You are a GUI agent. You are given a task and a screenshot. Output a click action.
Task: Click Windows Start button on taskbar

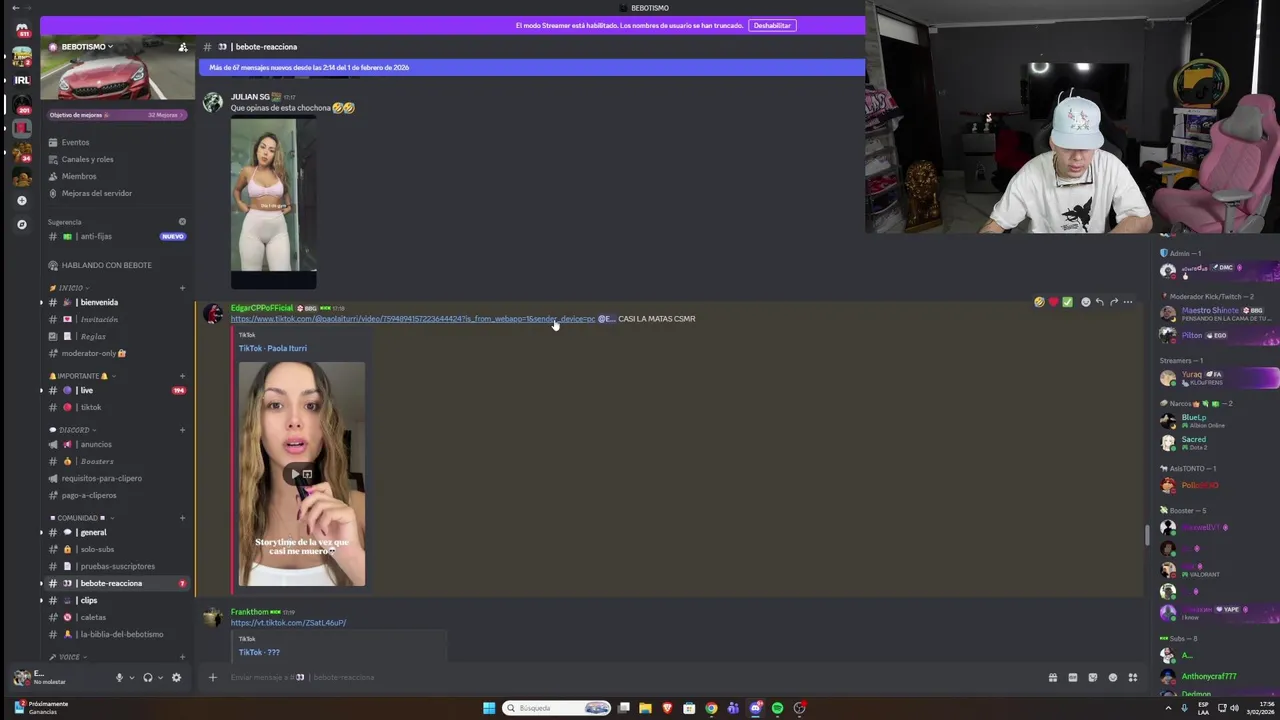click(x=489, y=708)
